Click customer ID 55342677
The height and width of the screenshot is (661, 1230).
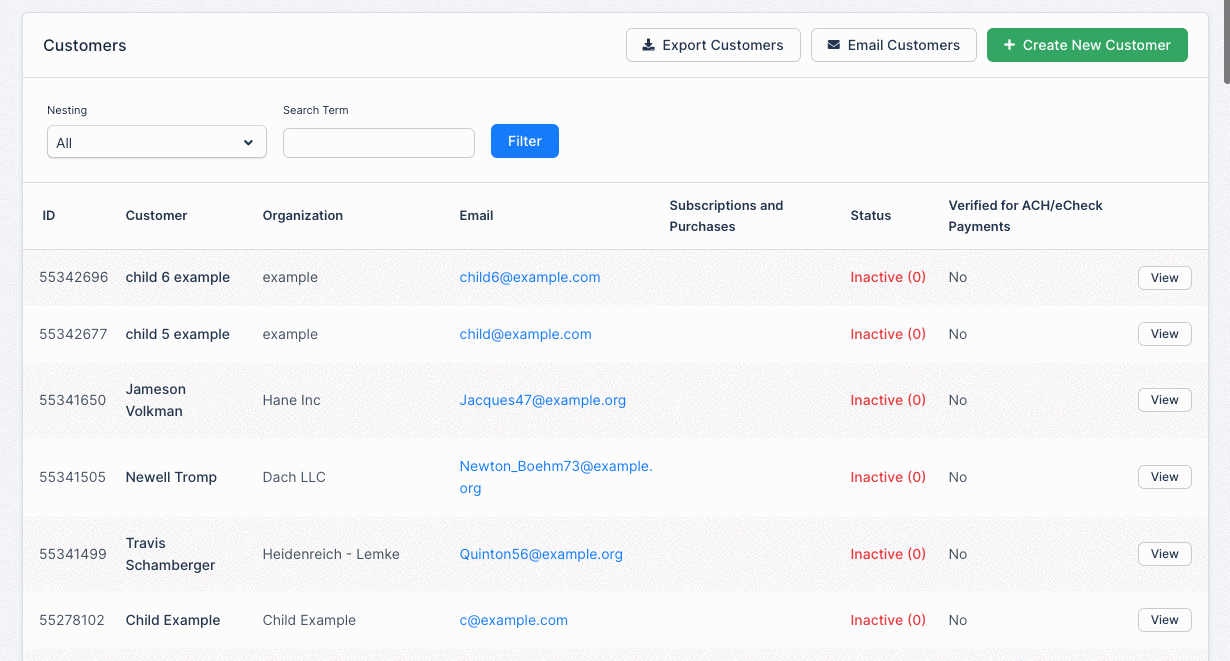coord(73,334)
